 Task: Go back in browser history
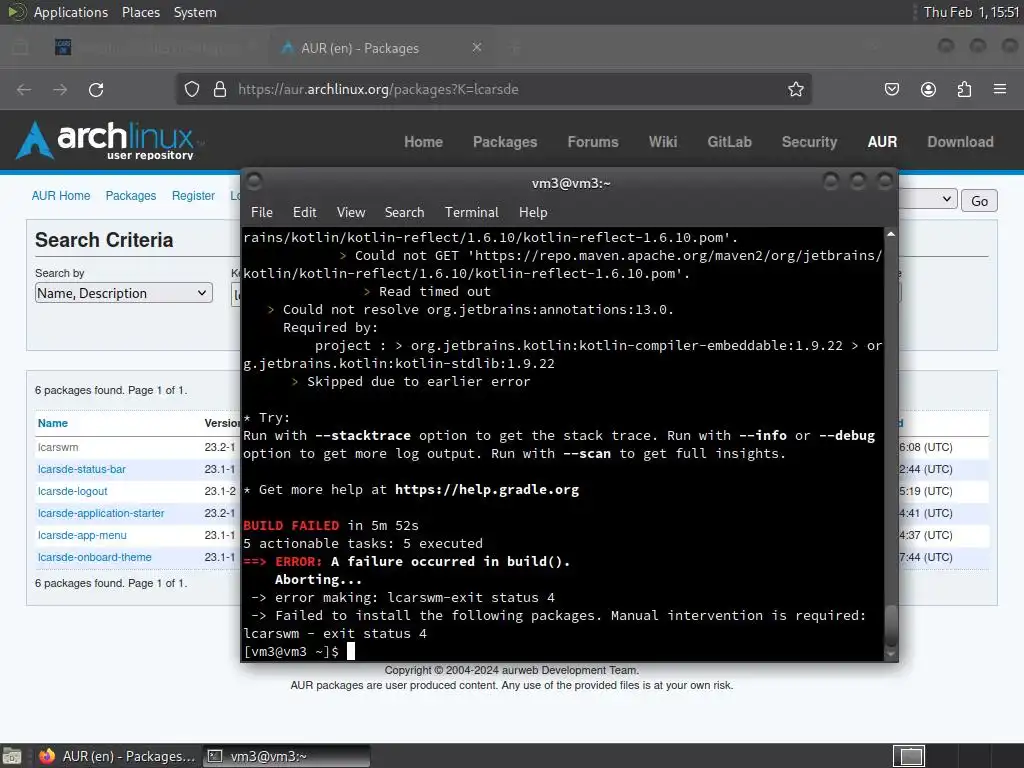(x=24, y=89)
